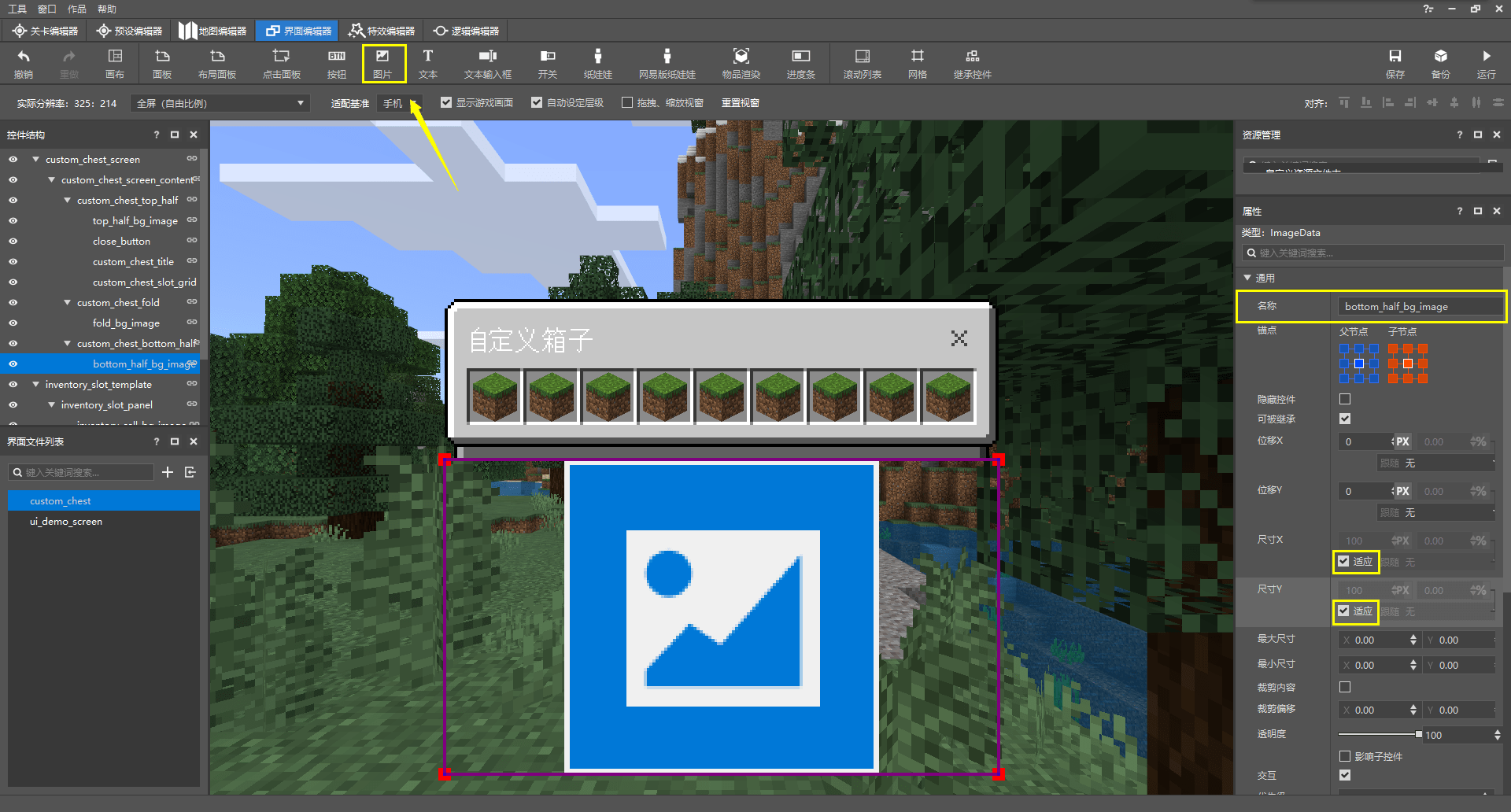The image size is (1511, 812).
Task: Select the 图片 image control tool
Action: coord(383,64)
